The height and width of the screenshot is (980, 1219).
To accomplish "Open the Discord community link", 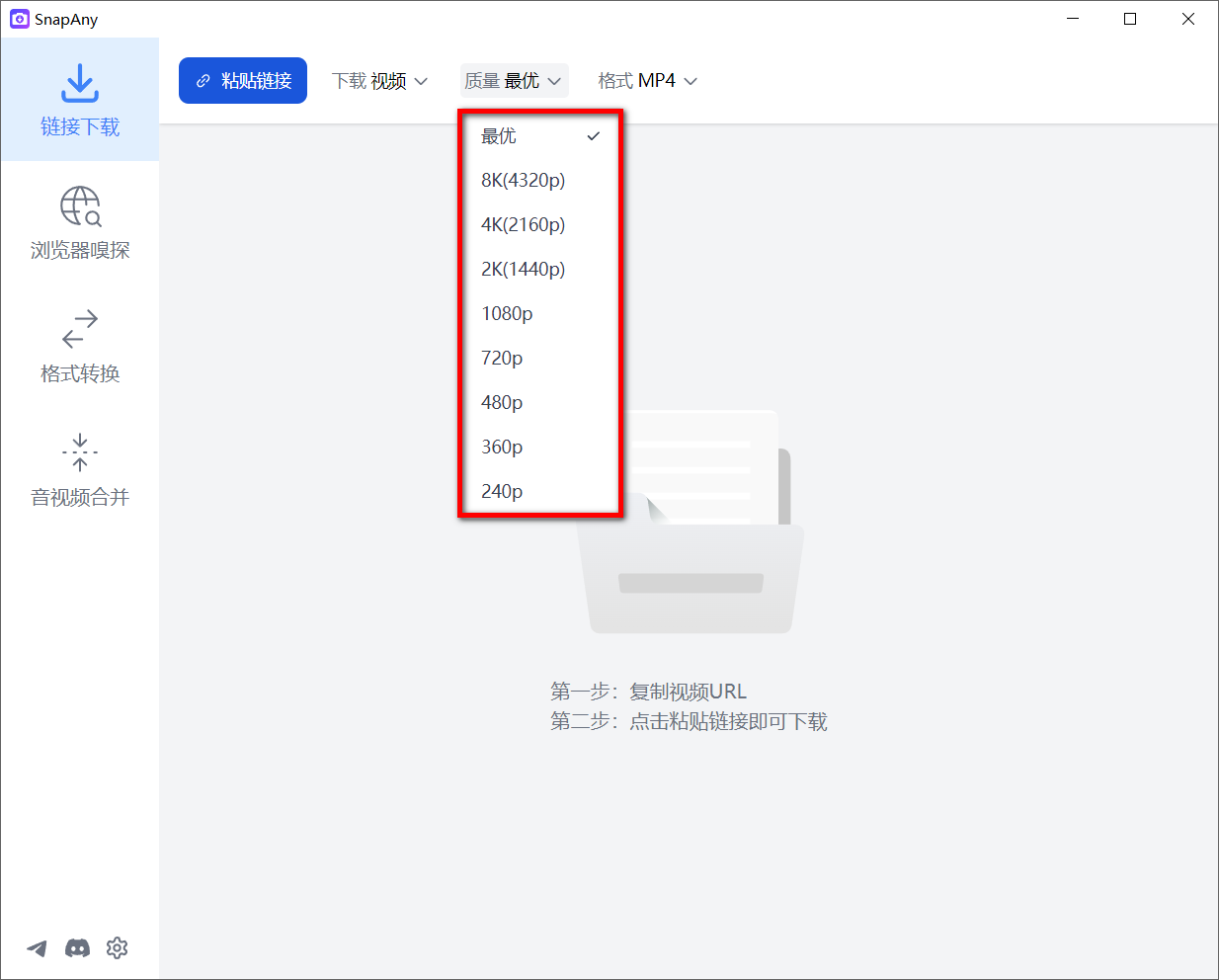I will (77, 947).
